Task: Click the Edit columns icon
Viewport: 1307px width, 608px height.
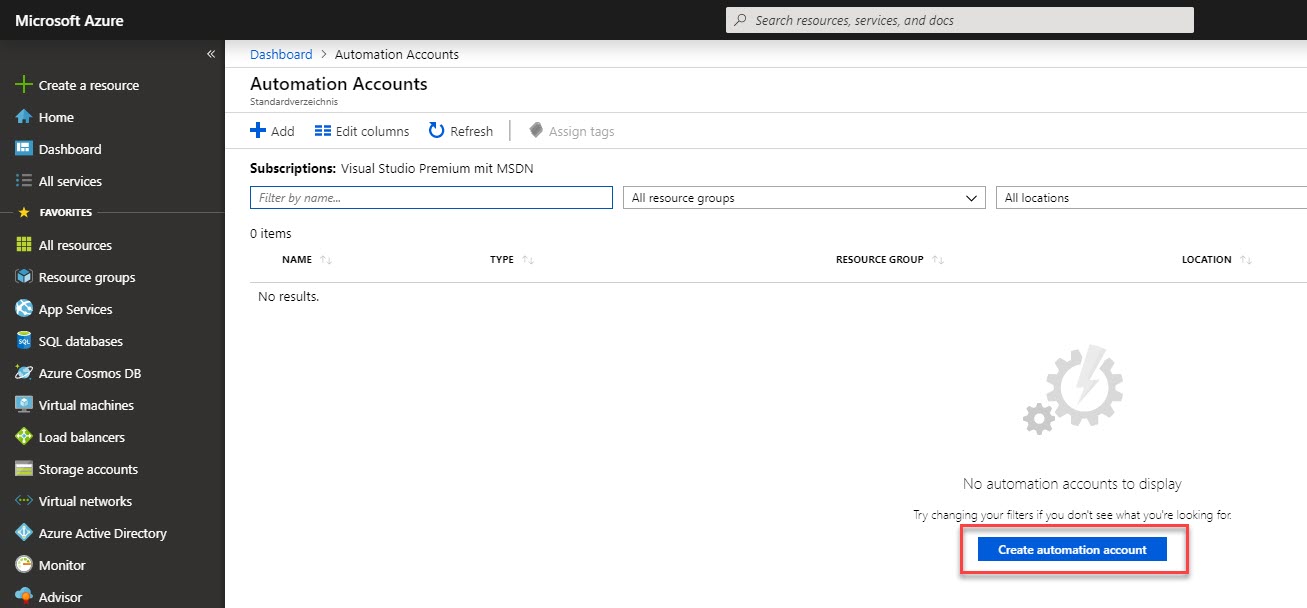Action: click(x=322, y=131)
